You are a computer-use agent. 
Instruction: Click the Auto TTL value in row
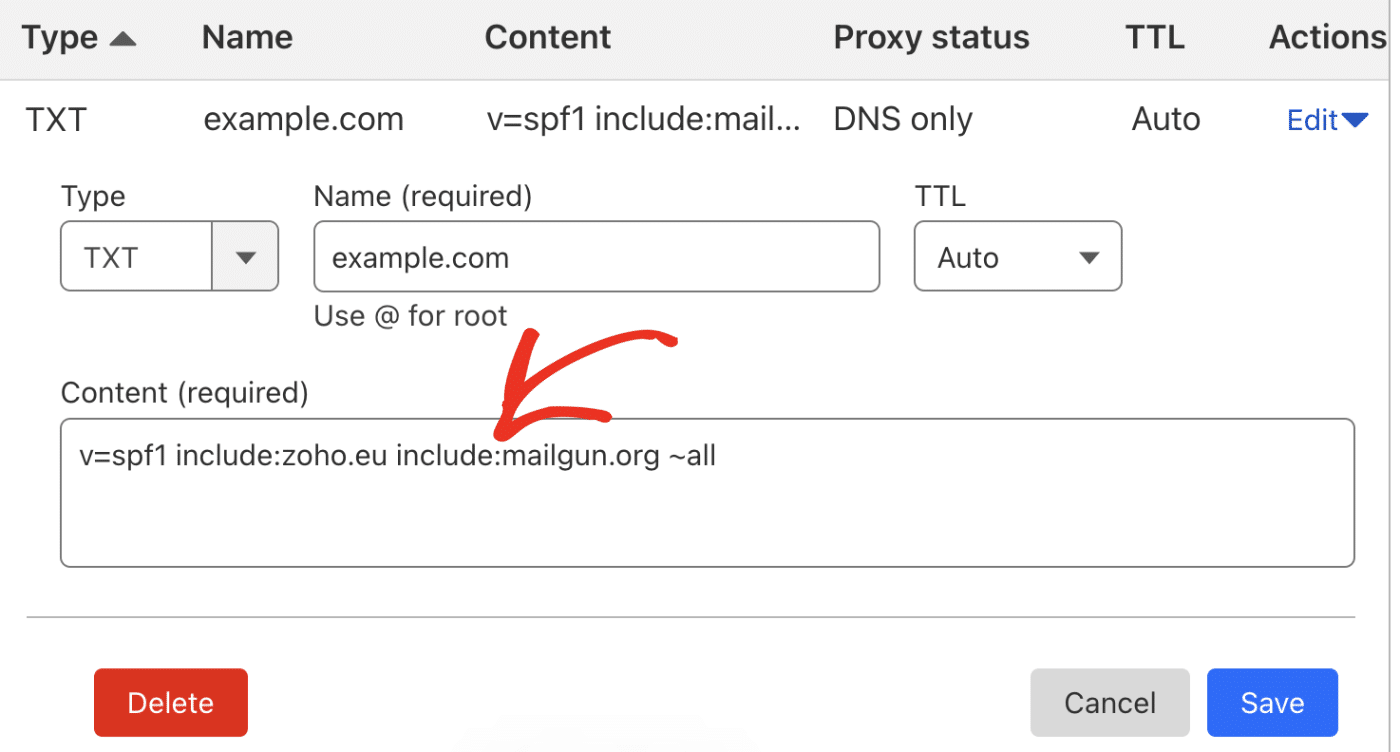coord(1166,120)
